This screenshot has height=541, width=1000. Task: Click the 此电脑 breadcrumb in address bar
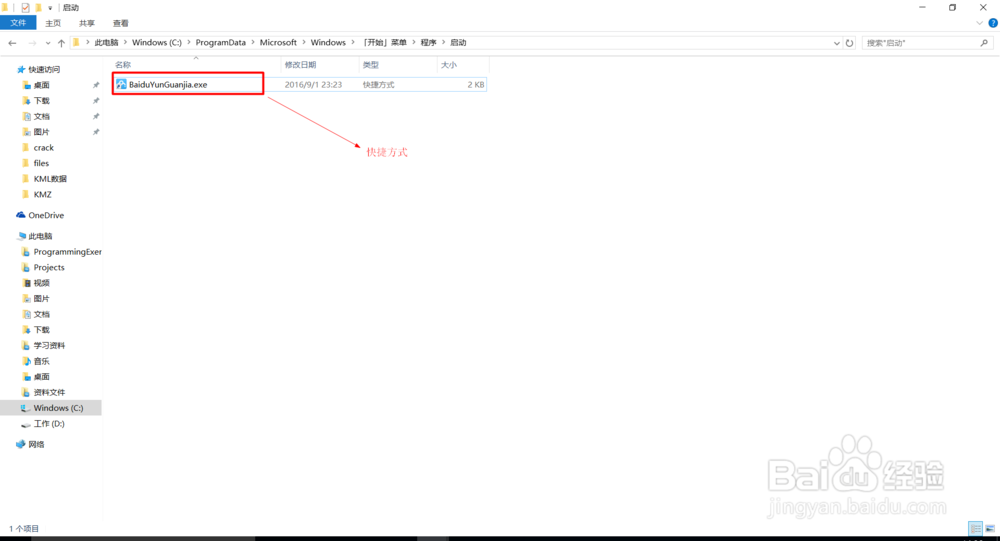pyautogui.click(x=107, y=43)
